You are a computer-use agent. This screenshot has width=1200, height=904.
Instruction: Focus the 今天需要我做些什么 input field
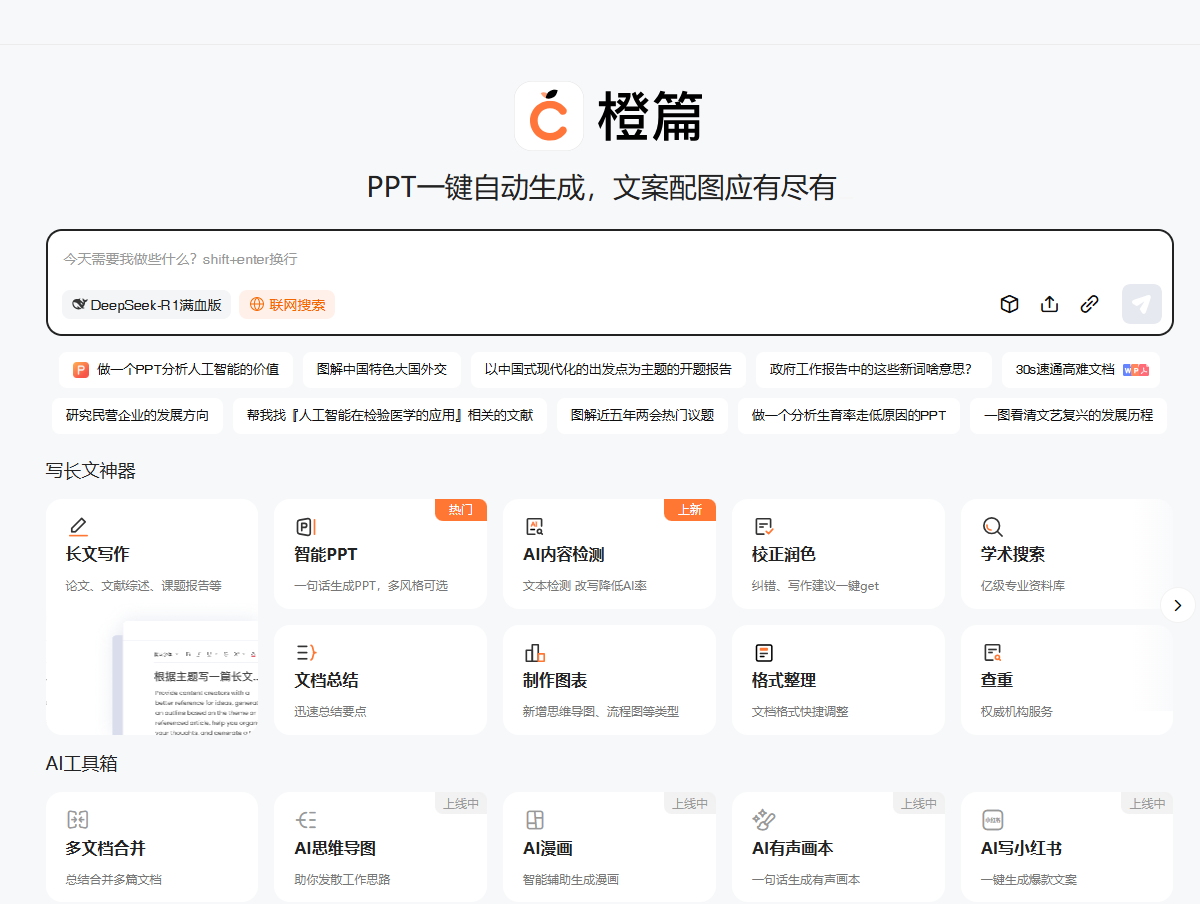point(600,259)
